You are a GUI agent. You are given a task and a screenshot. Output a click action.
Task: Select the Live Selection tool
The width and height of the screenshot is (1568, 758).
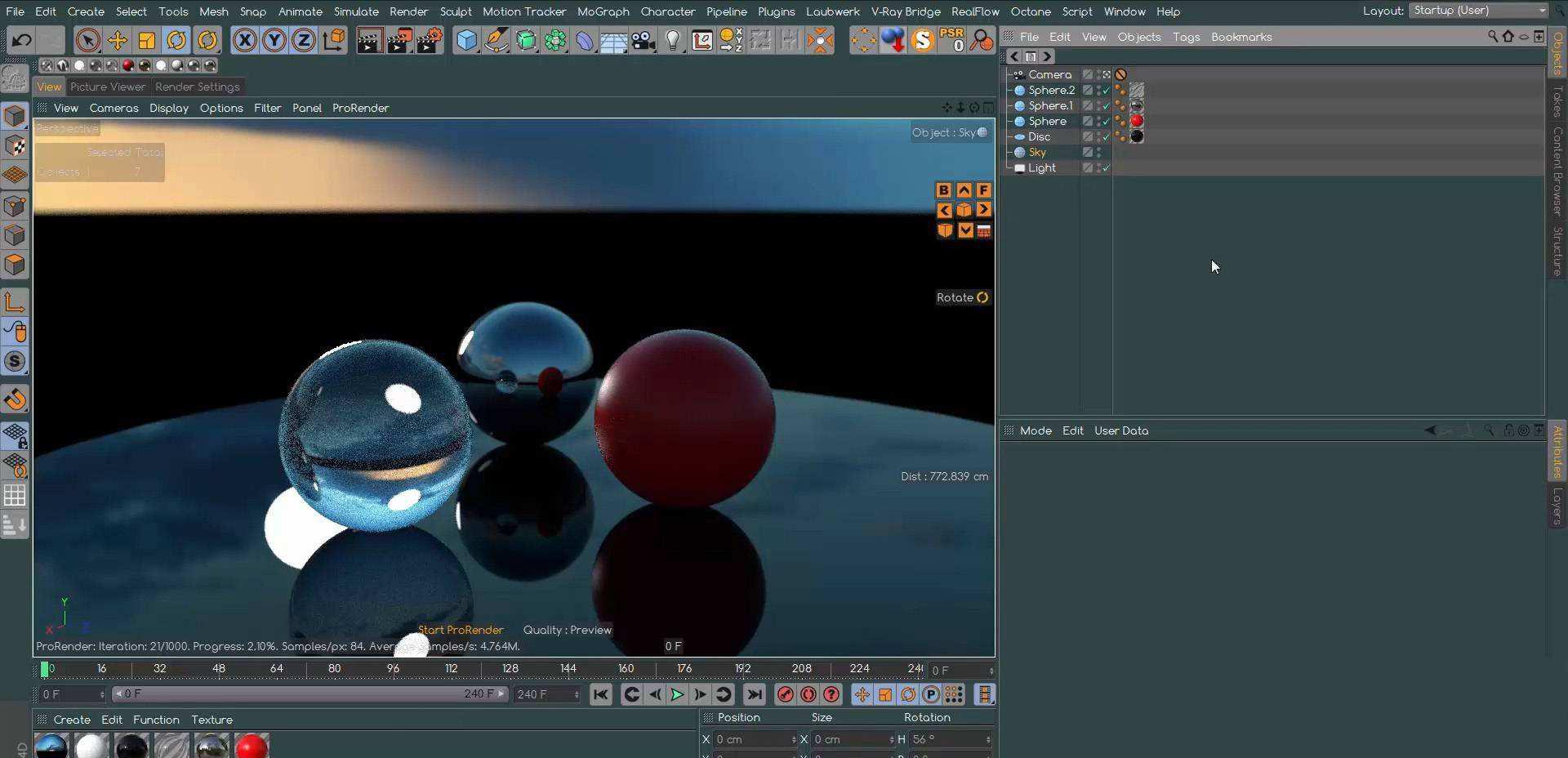point(87,40)
